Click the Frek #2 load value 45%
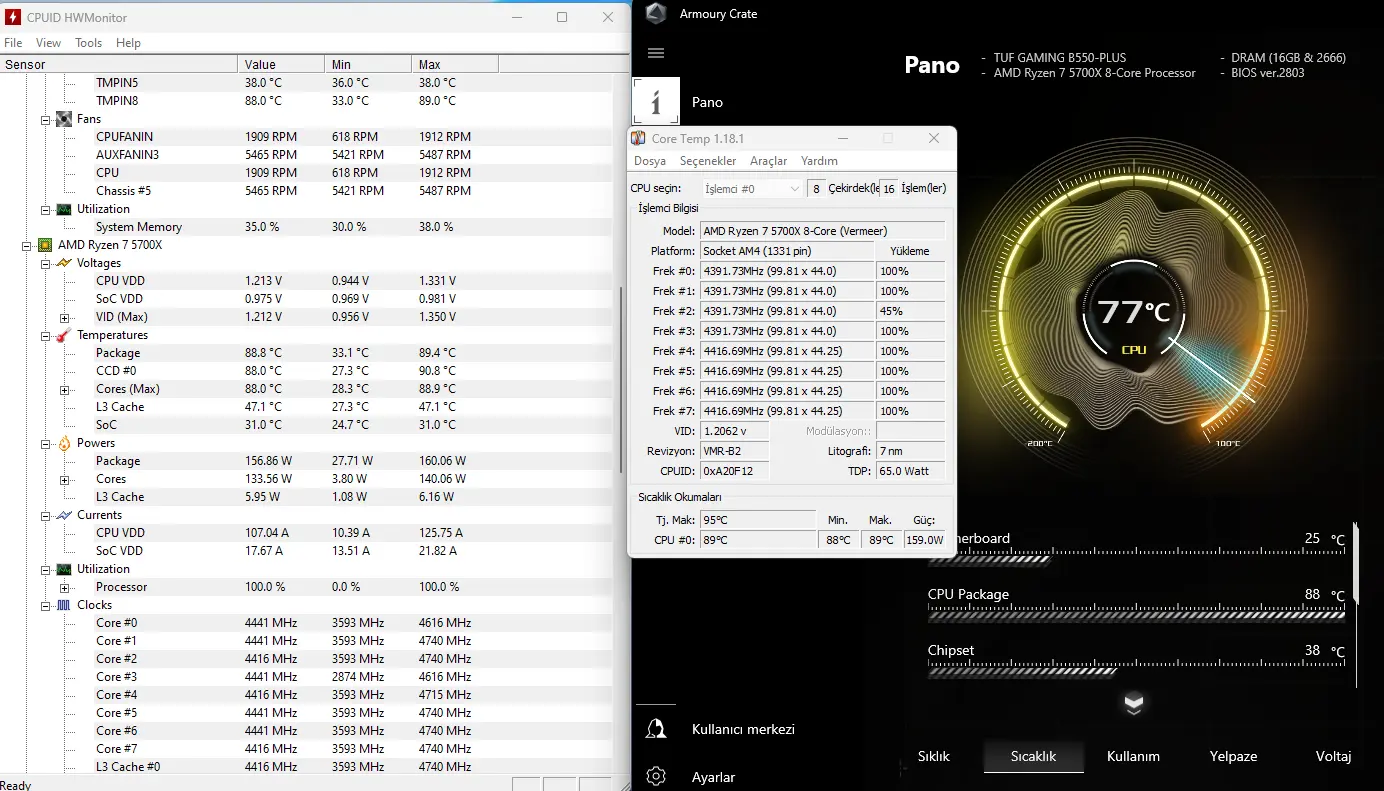Screen dimensions: 1384x791 point(910,311)
